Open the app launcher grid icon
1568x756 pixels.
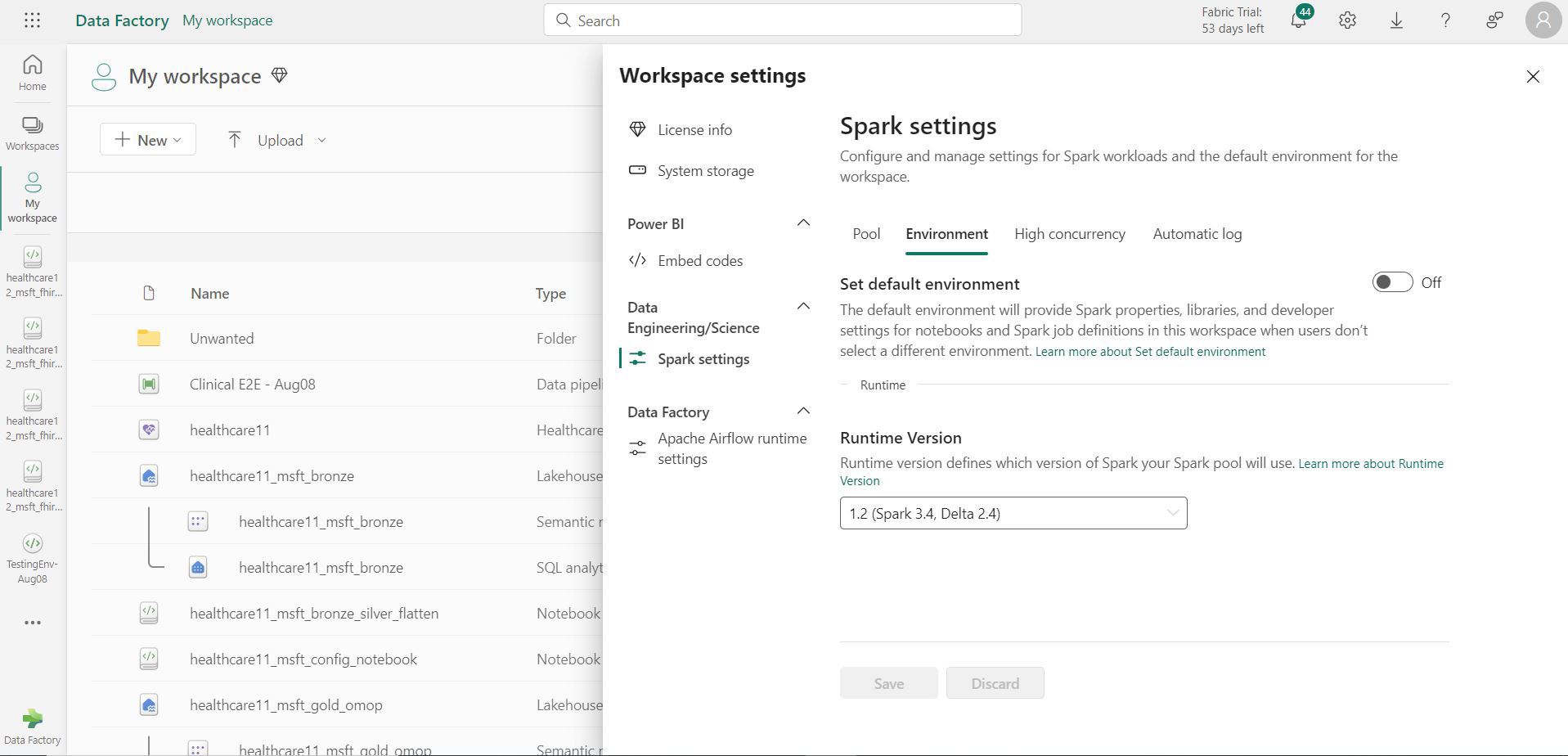point(32,20)
